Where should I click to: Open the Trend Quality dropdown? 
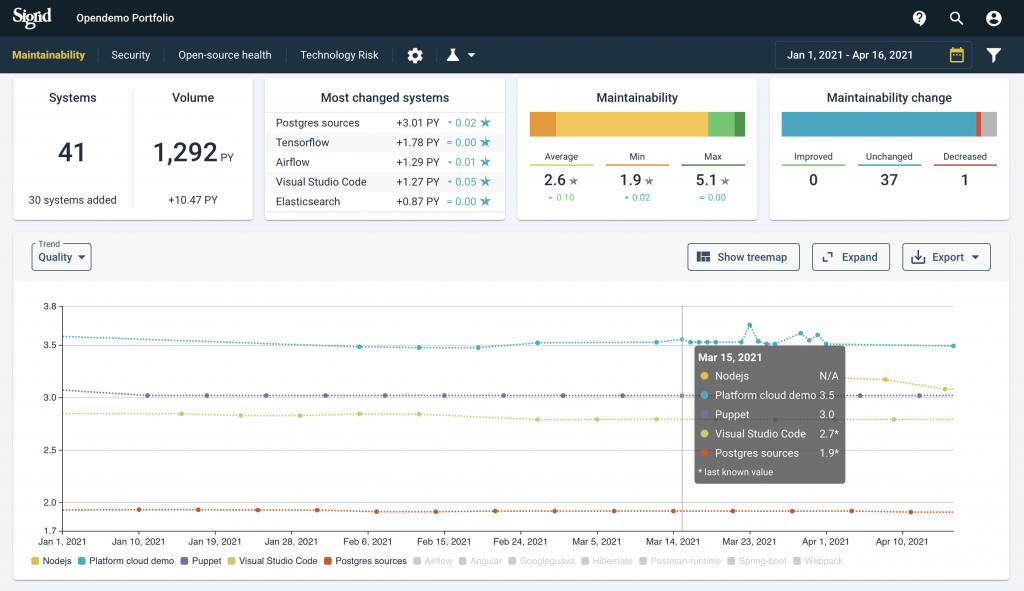coord(61,257)
